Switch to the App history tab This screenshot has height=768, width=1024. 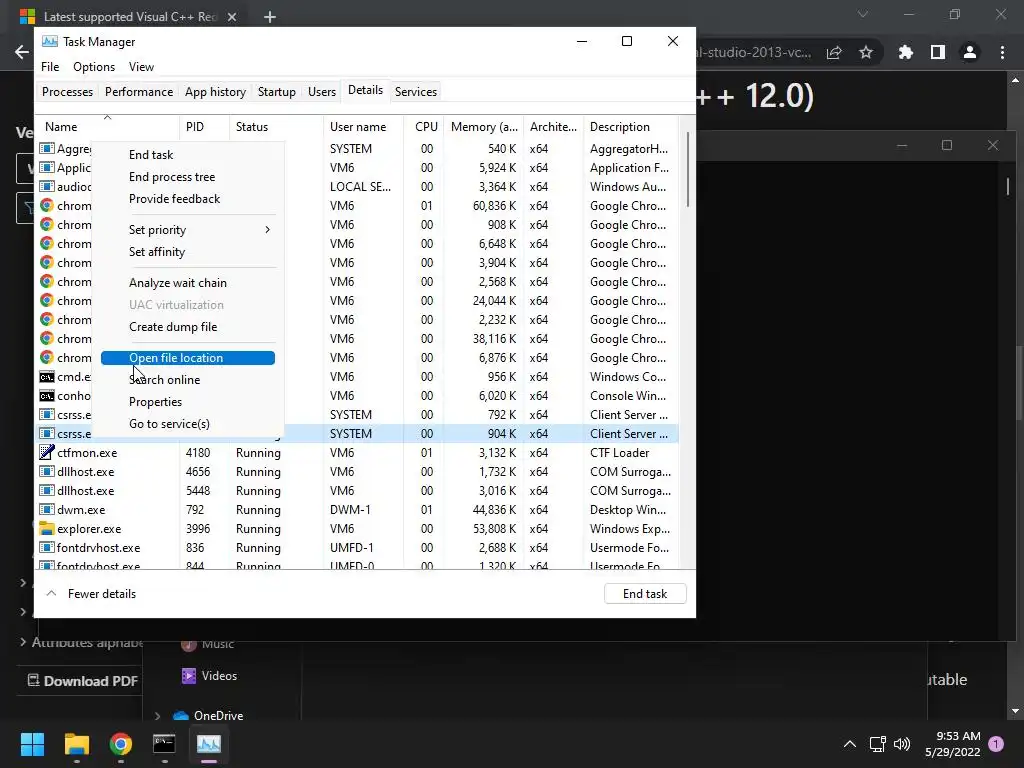click(x=216, y=92)
